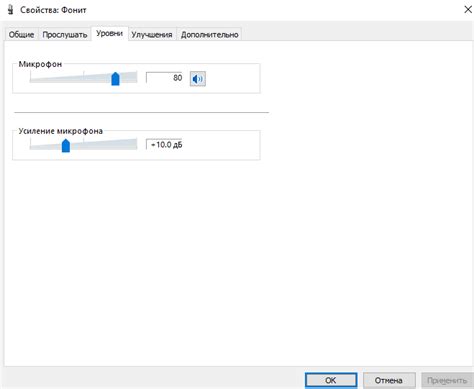Image resolution: width=474 pixels, height=389 pixels.
Task: Click the Микрофон volume slider handle
Action: click(115, 79)
